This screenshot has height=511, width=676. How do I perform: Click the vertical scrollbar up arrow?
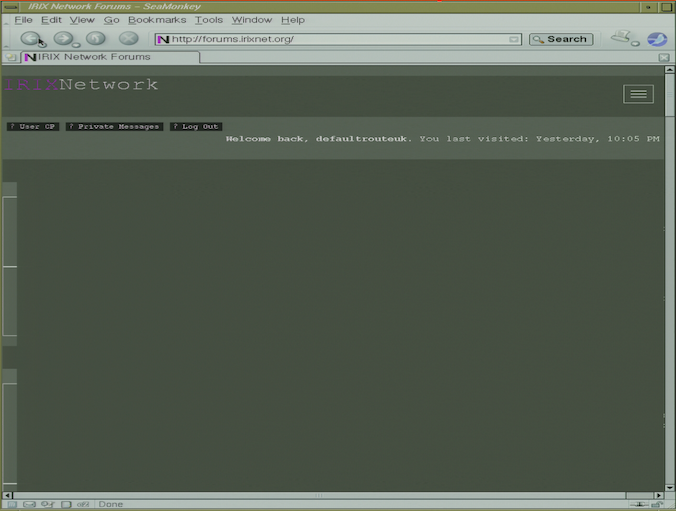(670, 69)
